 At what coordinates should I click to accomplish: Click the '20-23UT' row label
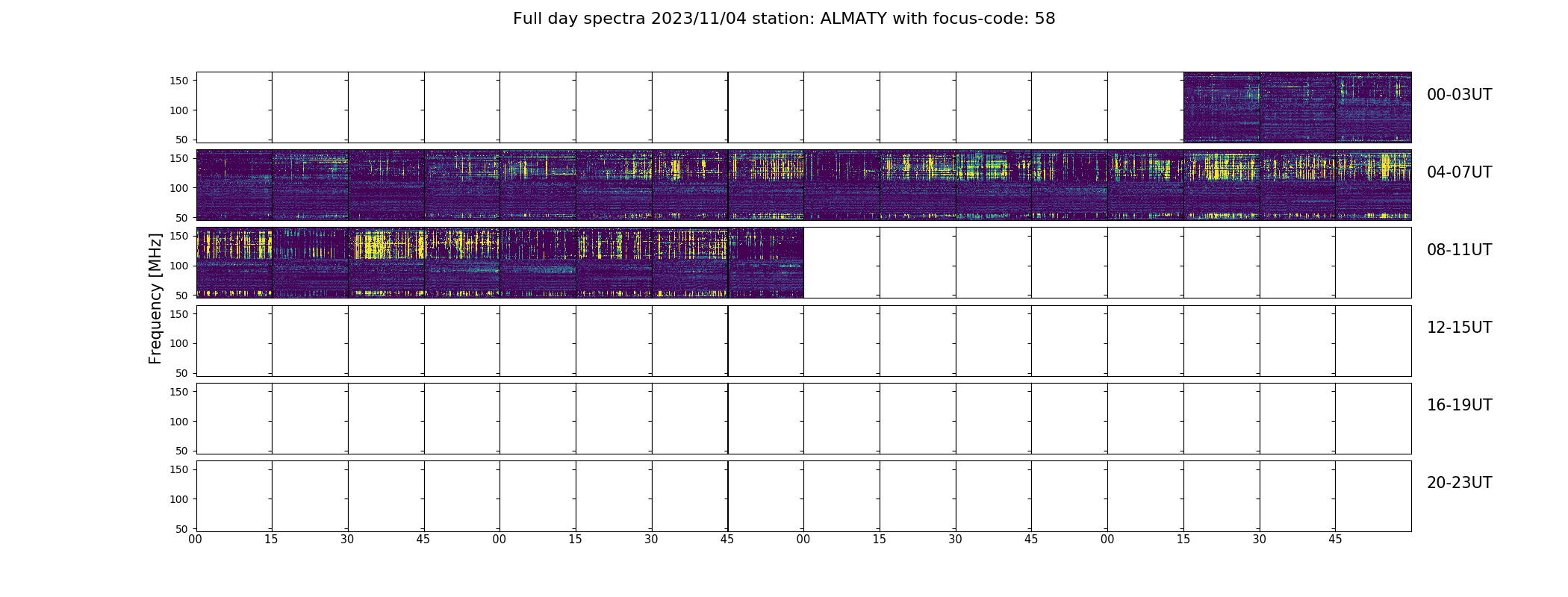1459,483
